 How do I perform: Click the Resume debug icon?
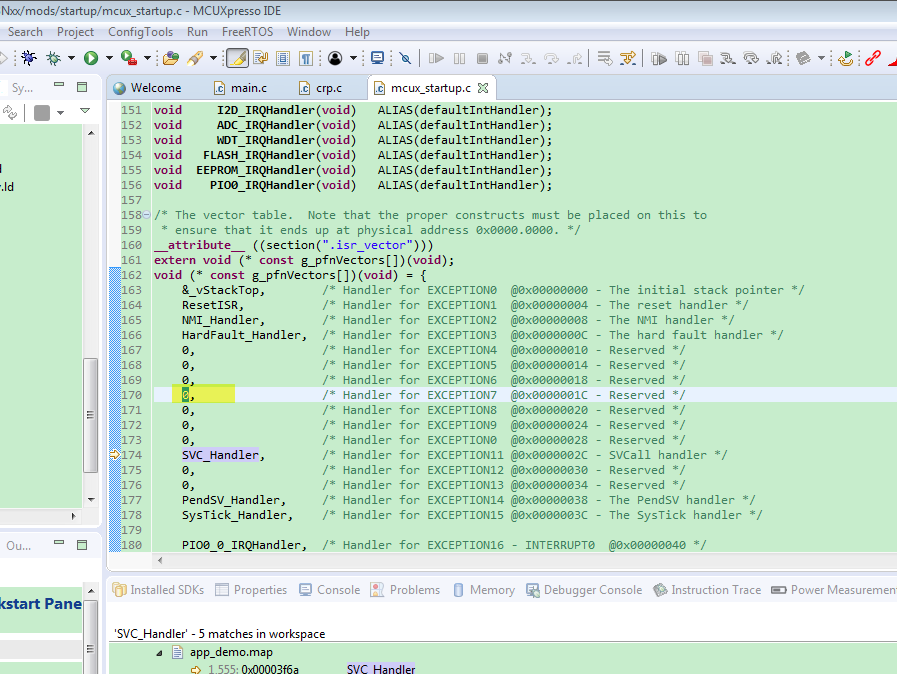437,58
